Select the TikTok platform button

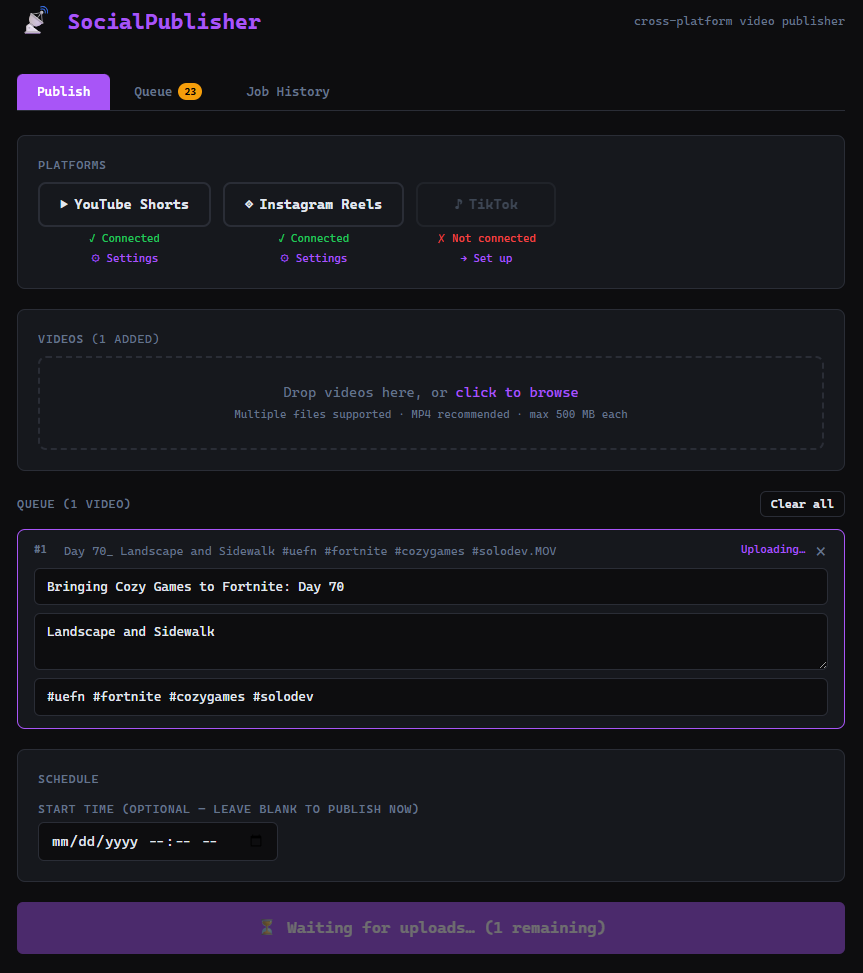pos(485,204)
